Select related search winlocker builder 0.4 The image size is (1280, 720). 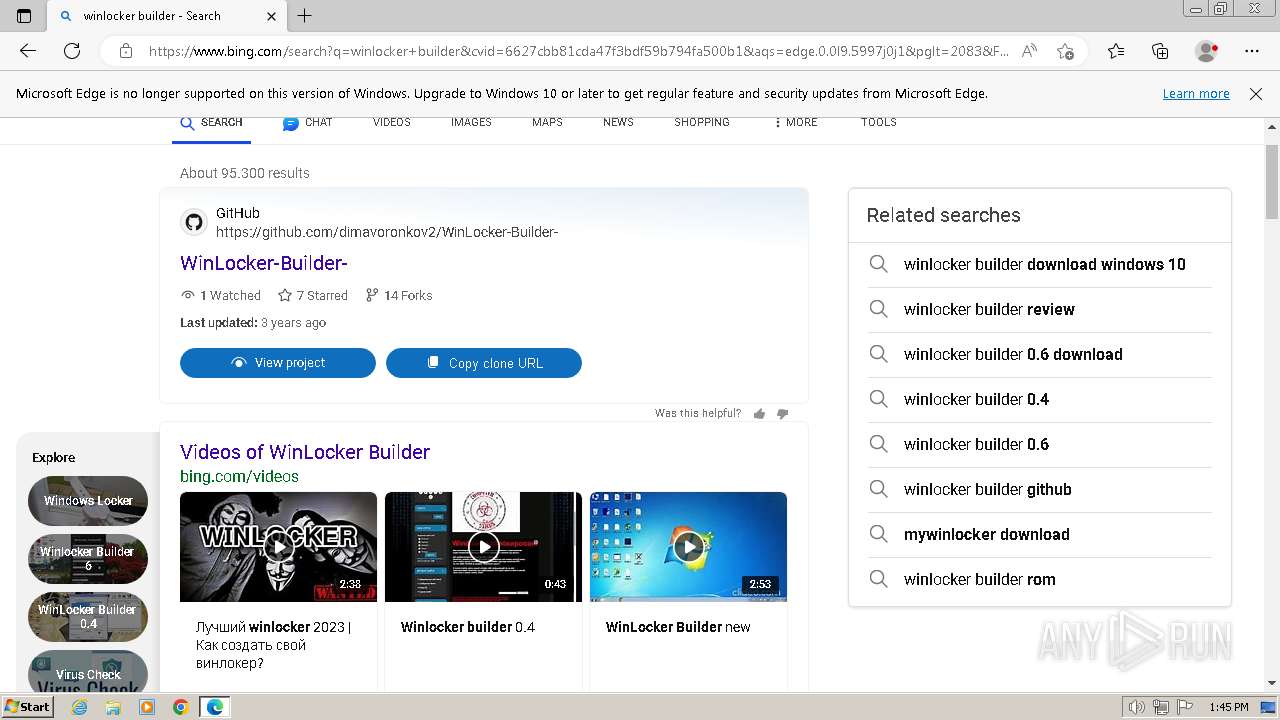(x=1040, y=400)
